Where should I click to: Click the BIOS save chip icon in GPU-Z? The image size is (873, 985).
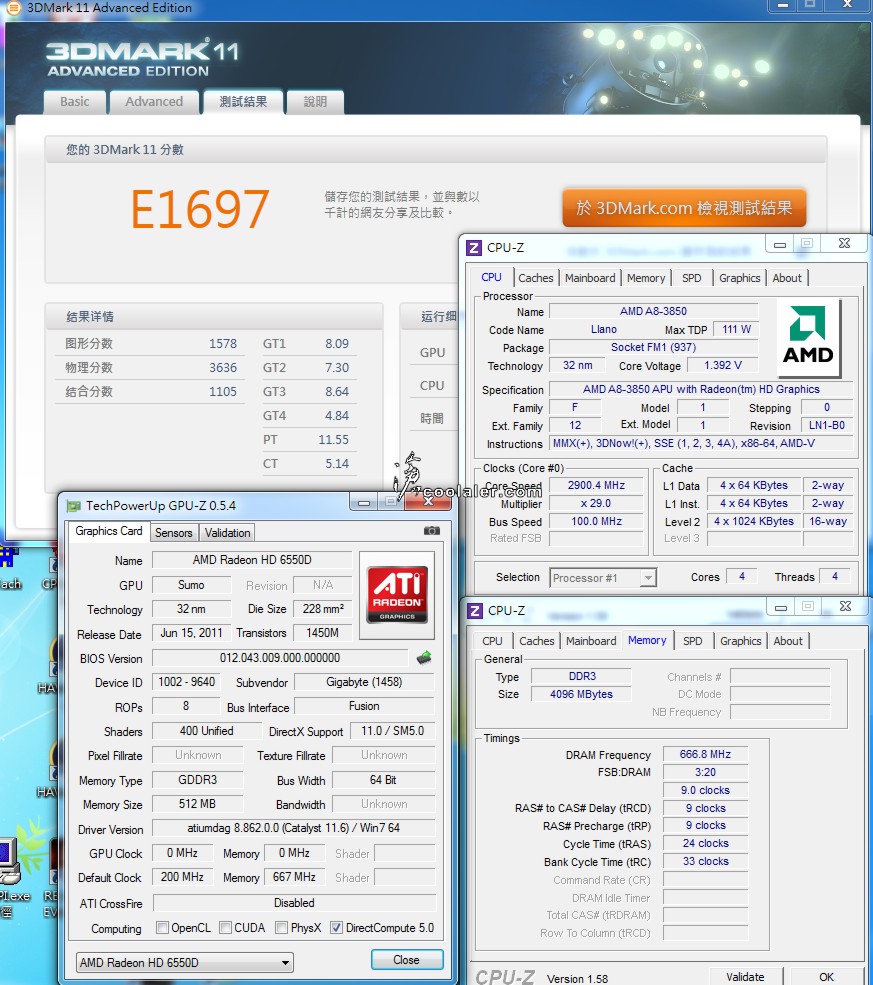[x=424, y=658]
